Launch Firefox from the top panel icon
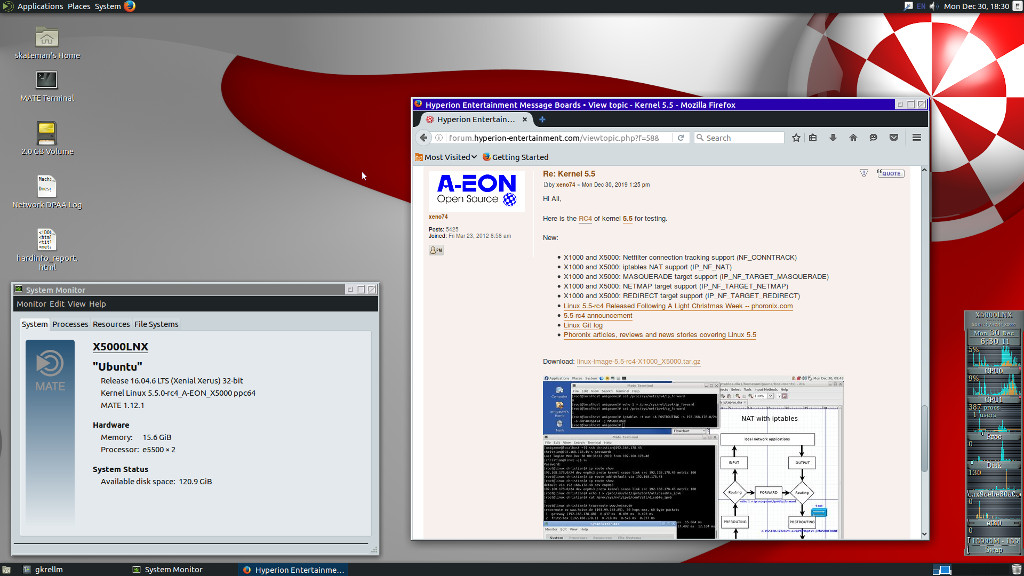Image resolution: width=1024 pixels, height=576 pixels. point(129,6)
